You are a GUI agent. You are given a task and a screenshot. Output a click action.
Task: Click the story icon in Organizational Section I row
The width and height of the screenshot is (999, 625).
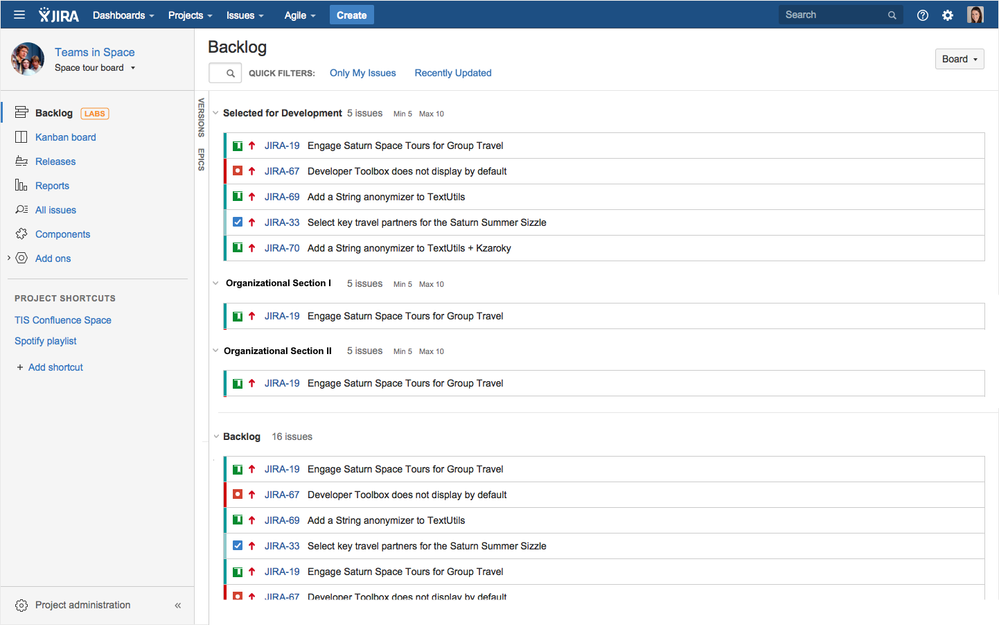click(x=238, y=316)
